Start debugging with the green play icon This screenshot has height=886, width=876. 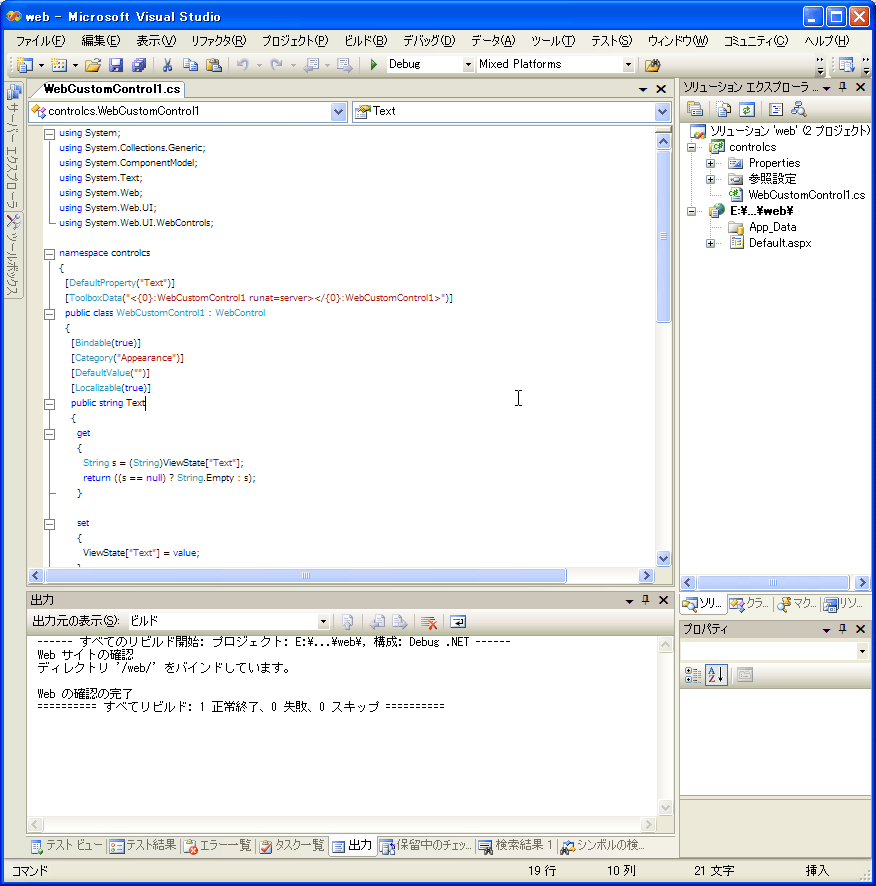tap(374, 64)
